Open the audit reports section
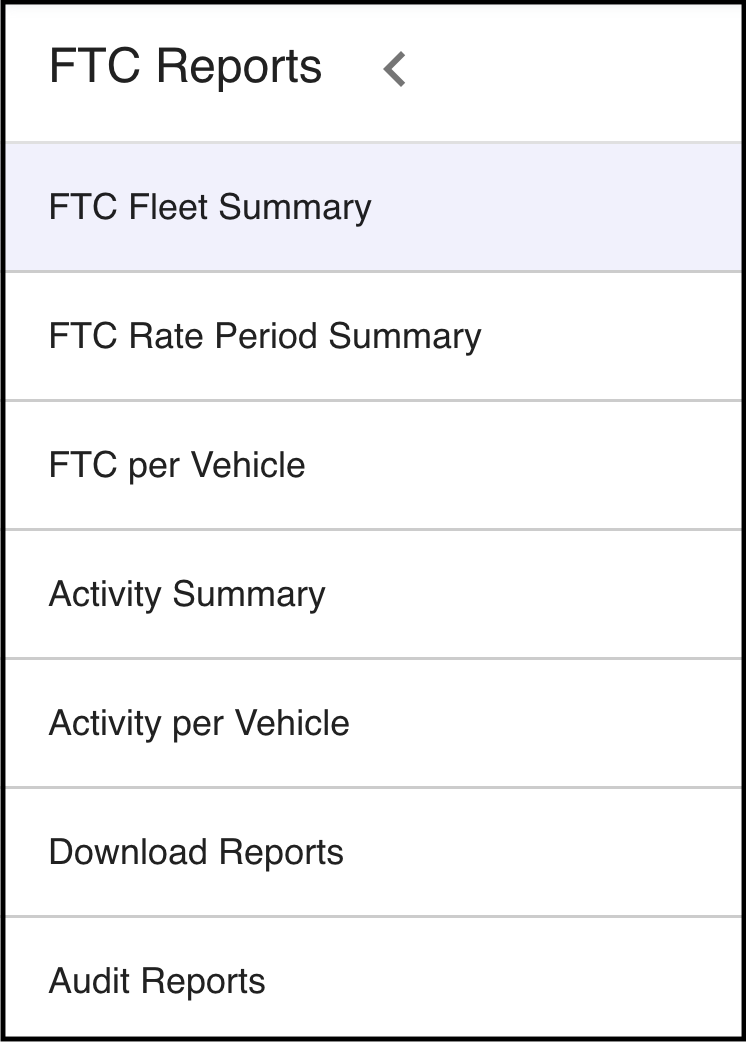 point(157,981)
